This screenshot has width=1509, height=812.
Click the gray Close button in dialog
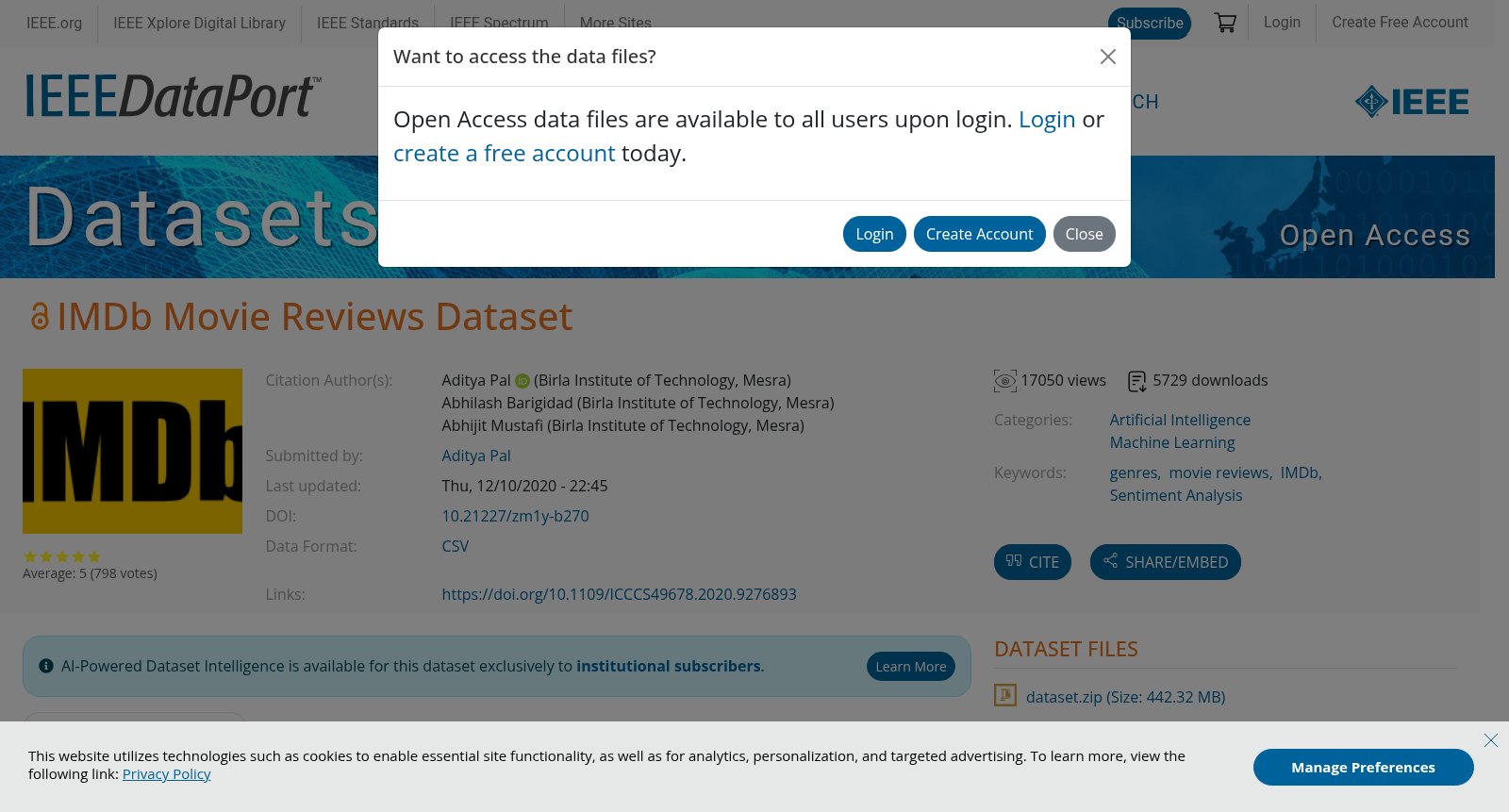tap(1084, 234)
